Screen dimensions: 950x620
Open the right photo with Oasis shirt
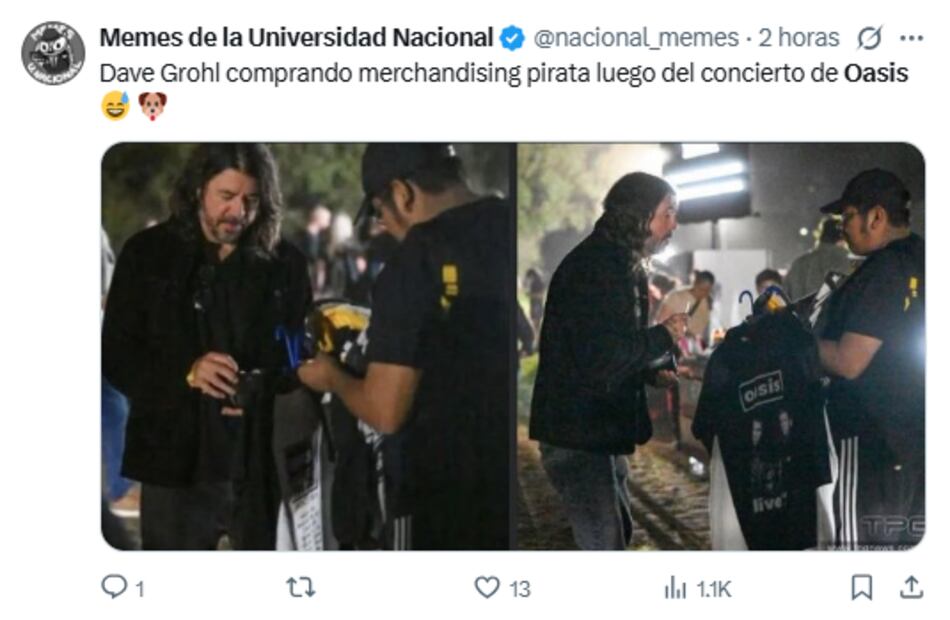(720, 346)
